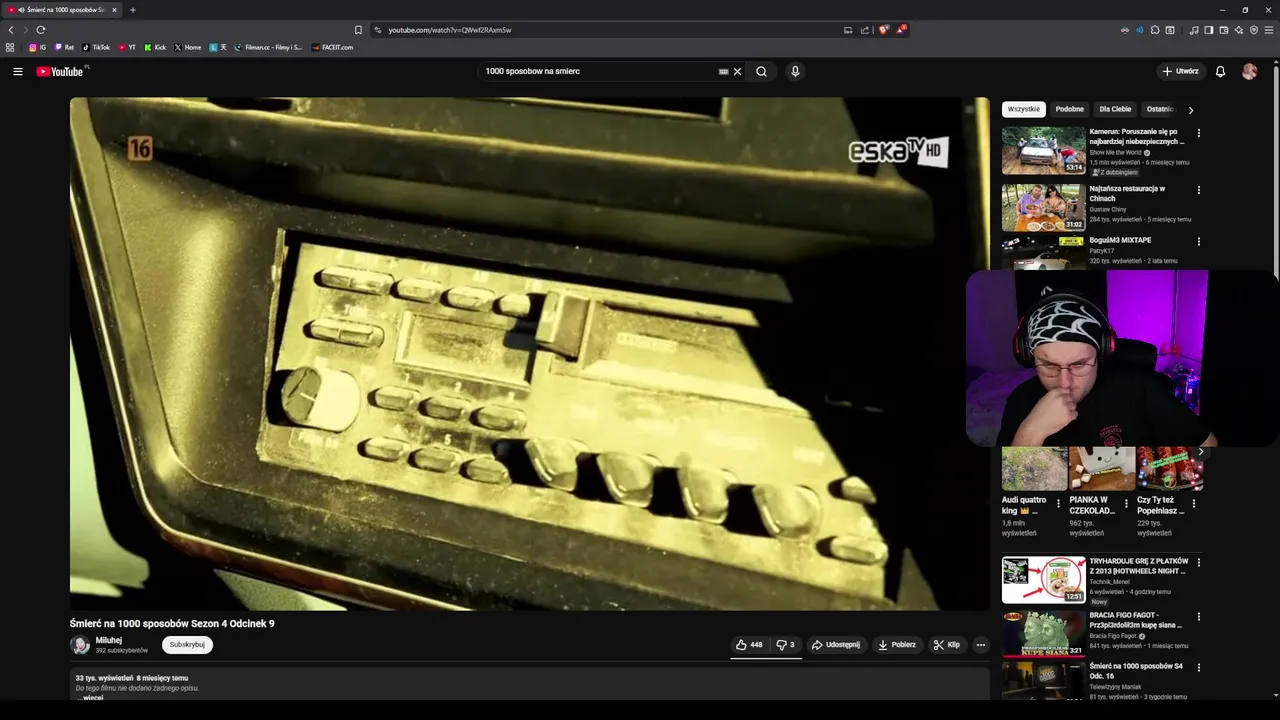1280x720 pixels.
Task: Like the video with thumbs up
Action: point(749,645)
